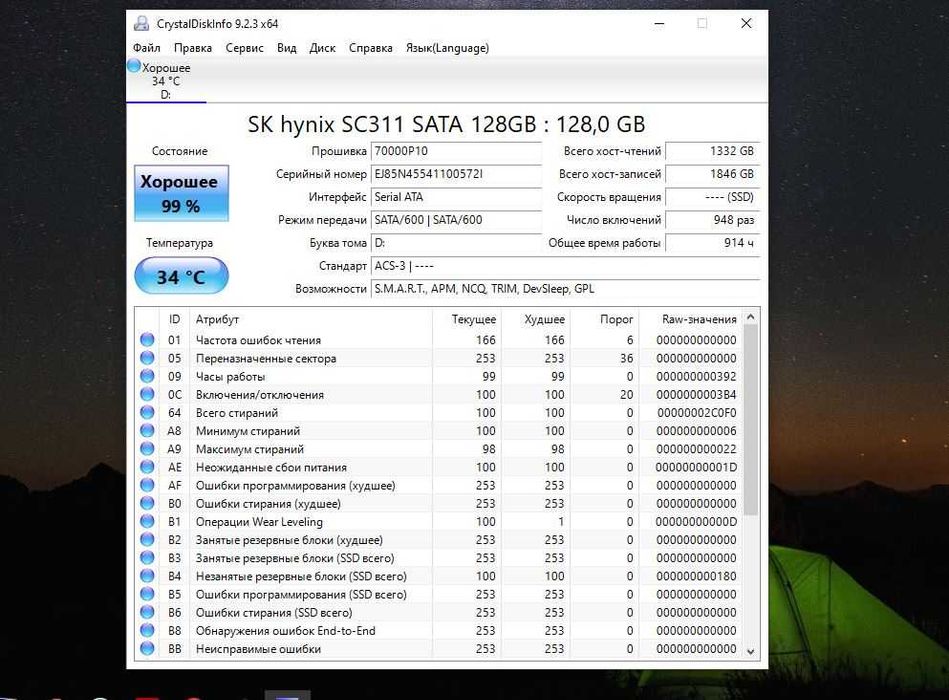The height and width of the screenshot is (700, 949).
Task: Click the status icon for attribute B2
Action: click(x=147, y=539)
